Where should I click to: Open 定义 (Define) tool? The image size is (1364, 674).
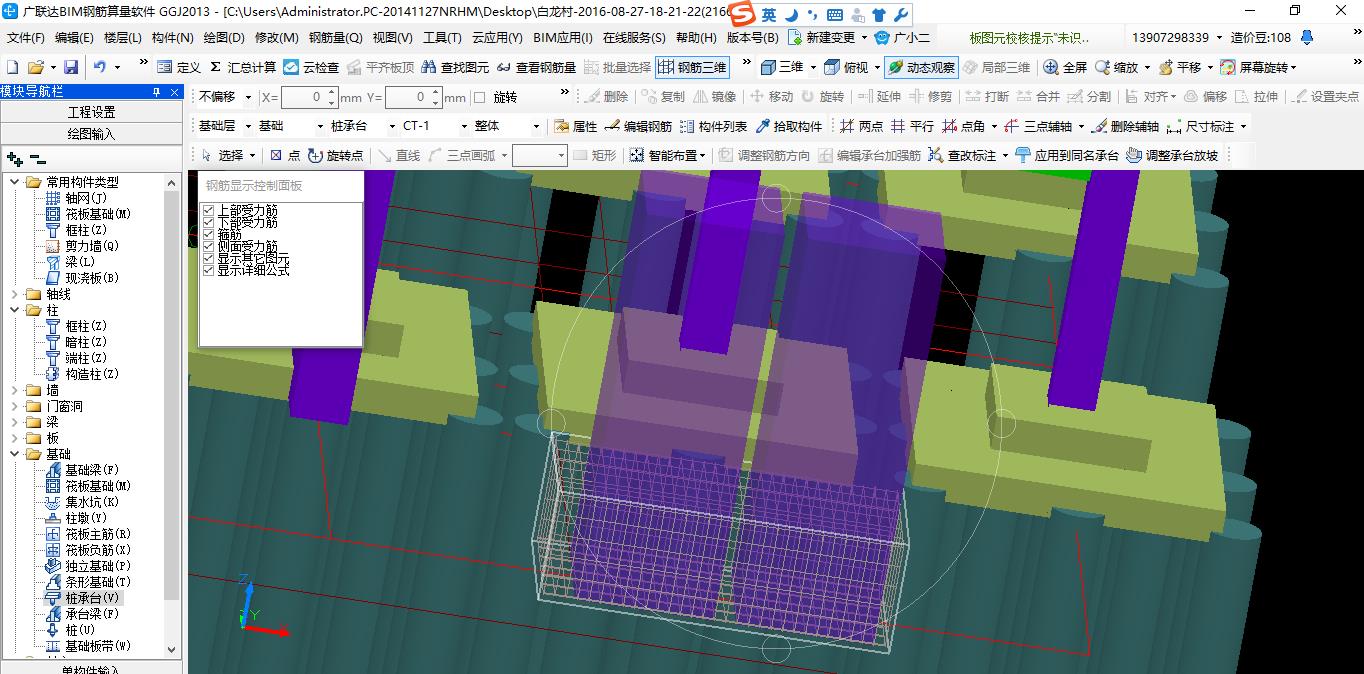[x=179, y=67]
